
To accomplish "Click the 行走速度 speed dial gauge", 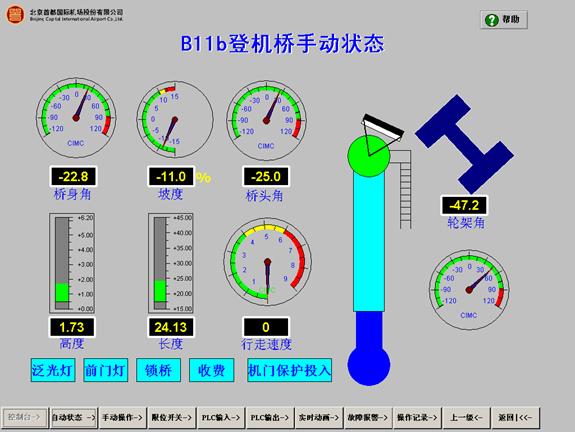I will [x=268, y=261].
